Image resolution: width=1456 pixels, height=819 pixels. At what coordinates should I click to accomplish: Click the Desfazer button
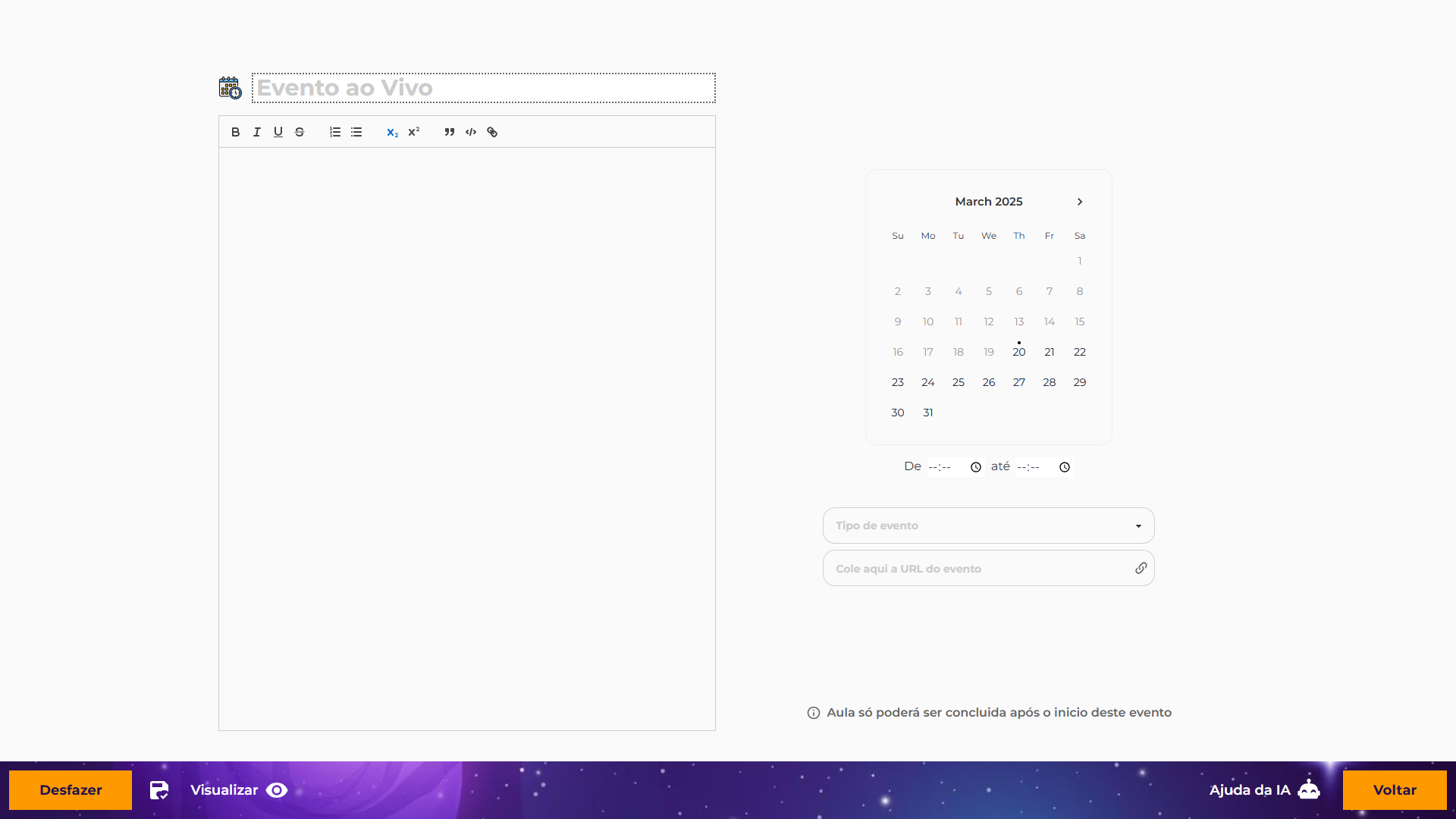(71, 790)
